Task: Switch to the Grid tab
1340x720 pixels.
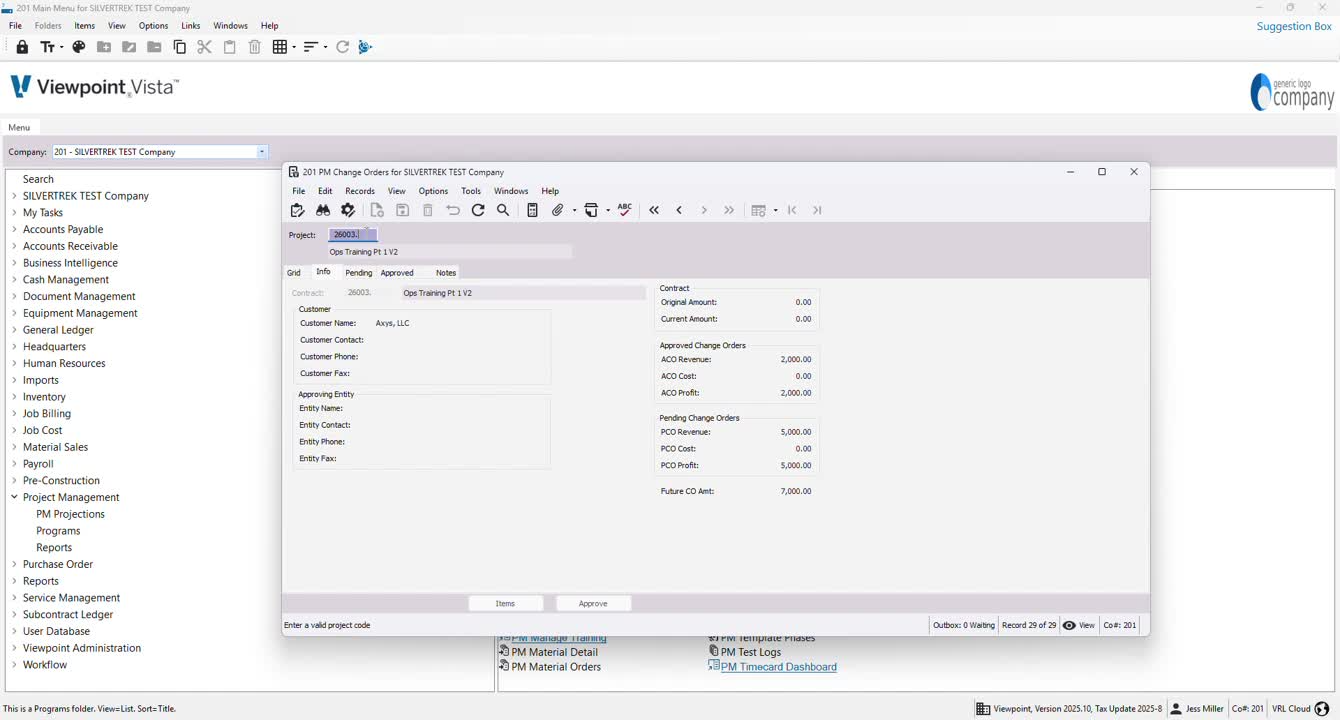Action: 294,273
